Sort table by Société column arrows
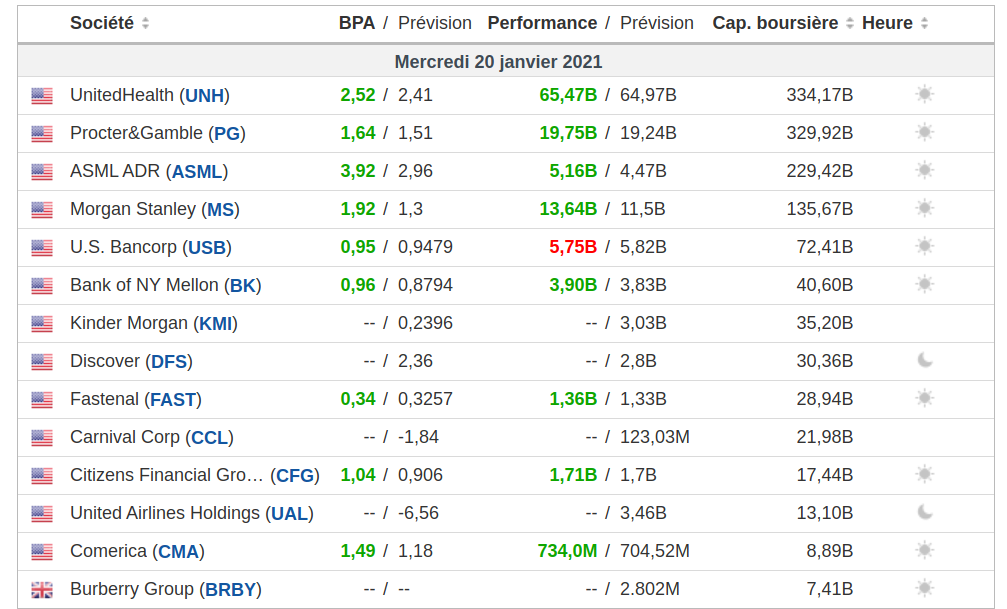The width and height of the screenshot is (1007, 609). click(x=146, y=23)
